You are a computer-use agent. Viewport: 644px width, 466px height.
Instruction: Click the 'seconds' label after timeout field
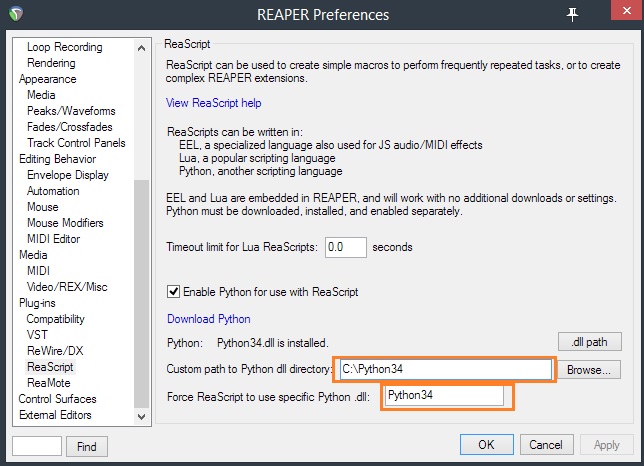pos(392,247)
